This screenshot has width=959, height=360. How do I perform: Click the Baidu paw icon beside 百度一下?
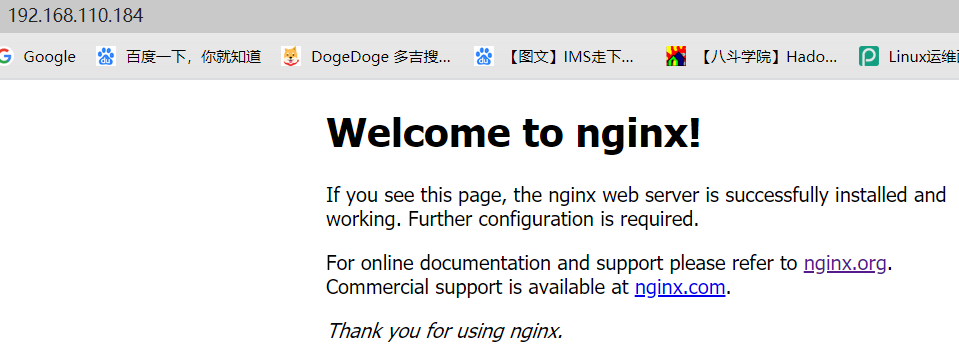point(106,57)
